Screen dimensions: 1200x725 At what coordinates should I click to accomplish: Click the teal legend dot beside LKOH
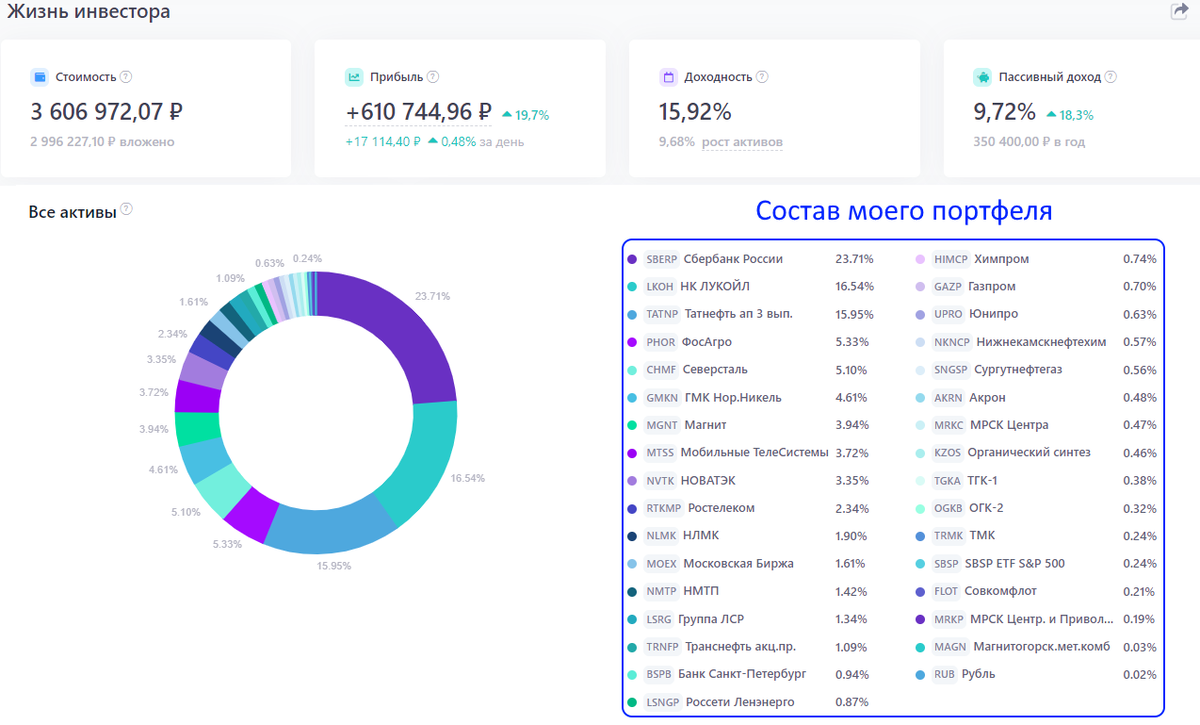click(631, 287)
